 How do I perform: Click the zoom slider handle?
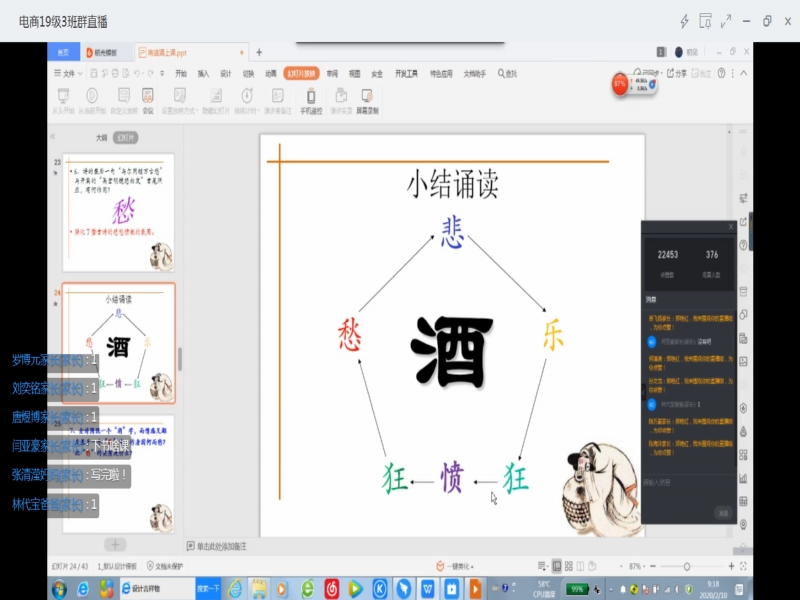point(687,566)
